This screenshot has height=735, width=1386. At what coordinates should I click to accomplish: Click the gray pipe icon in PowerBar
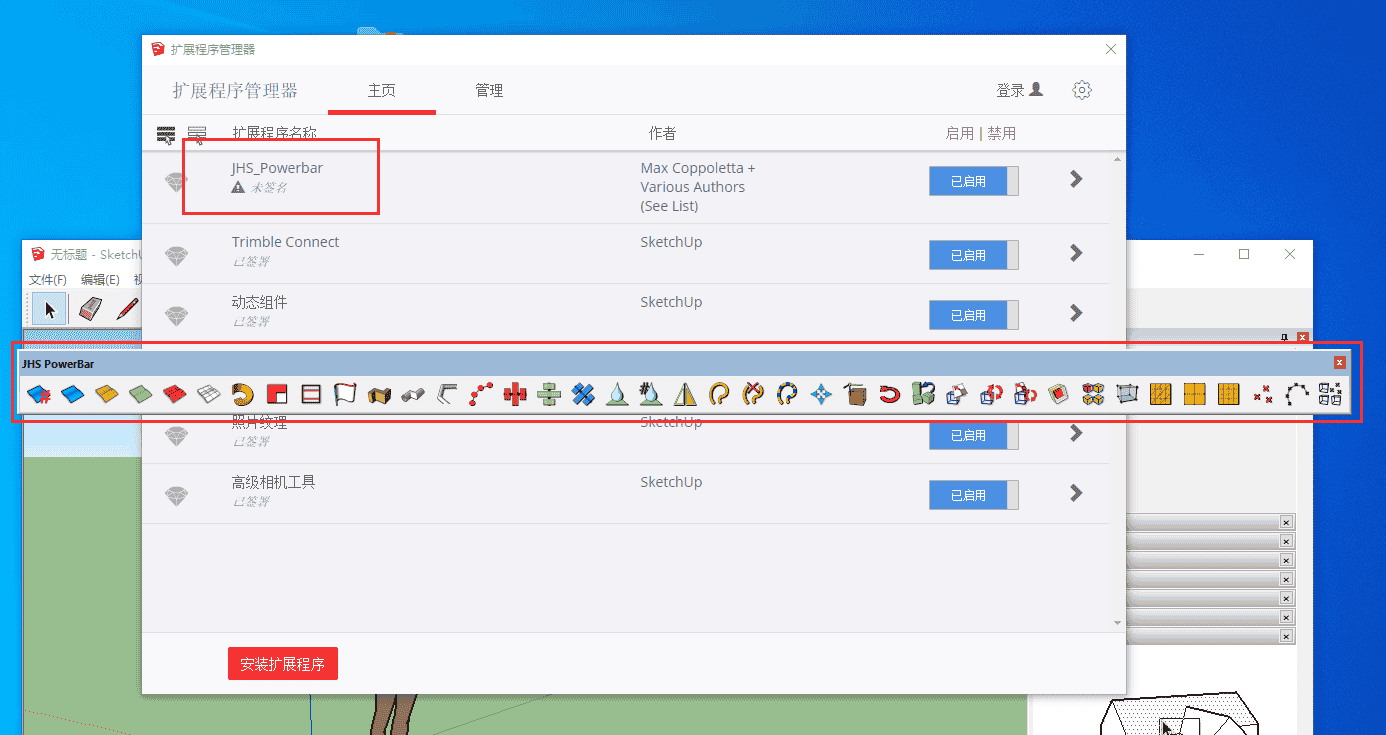413,395
